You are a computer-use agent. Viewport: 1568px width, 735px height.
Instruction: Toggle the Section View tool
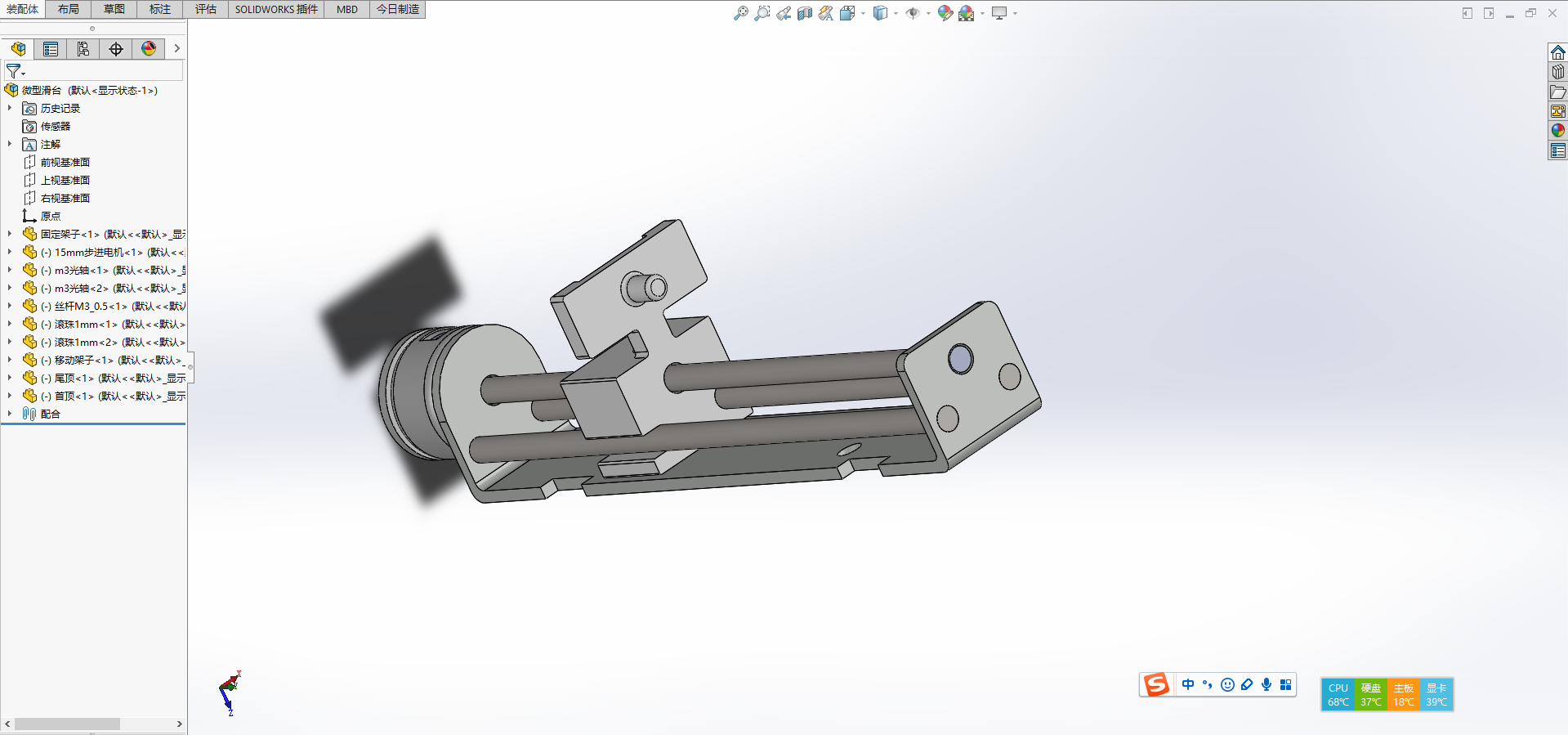tap(805, 13)
